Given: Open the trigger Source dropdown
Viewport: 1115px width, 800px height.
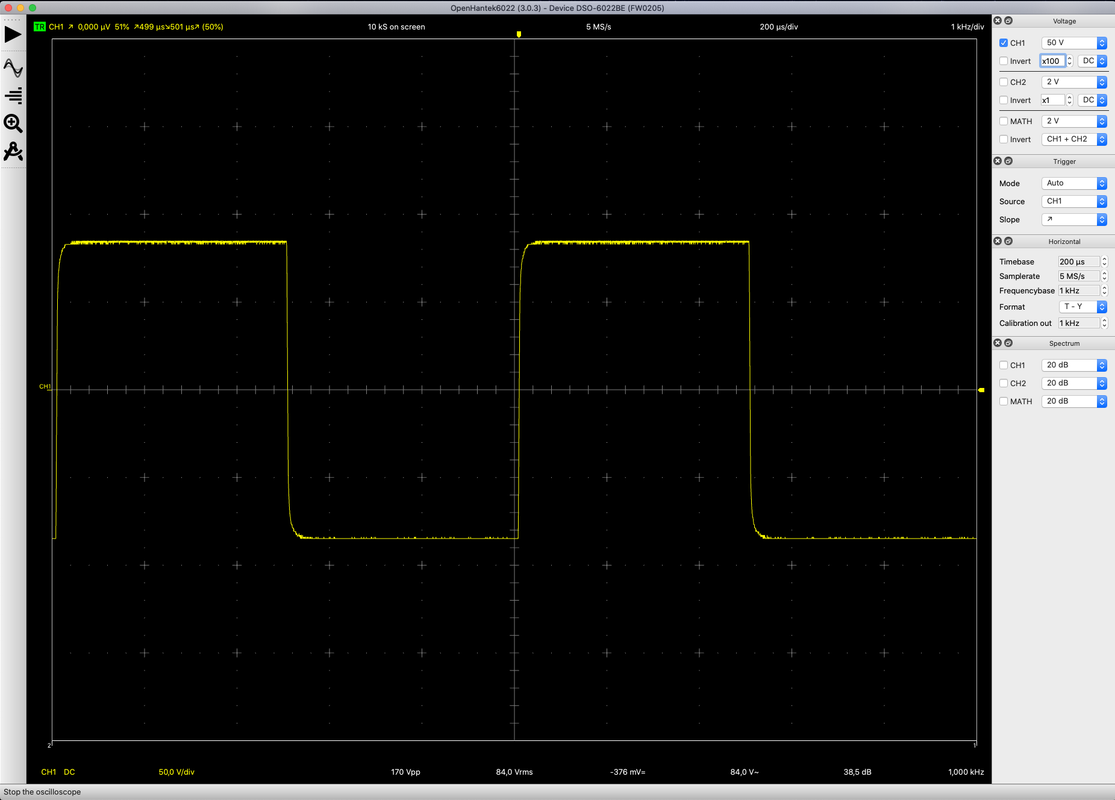Looking at the screenshot, I should tap(1074, 201).
